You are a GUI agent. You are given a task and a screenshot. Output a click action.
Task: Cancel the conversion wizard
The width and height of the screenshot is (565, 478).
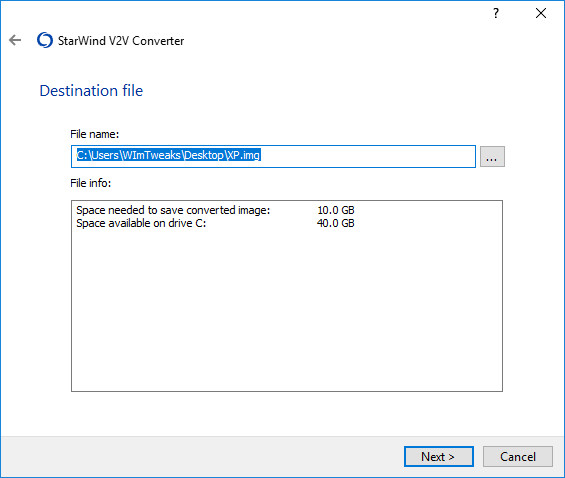click(x=517, y=456)
